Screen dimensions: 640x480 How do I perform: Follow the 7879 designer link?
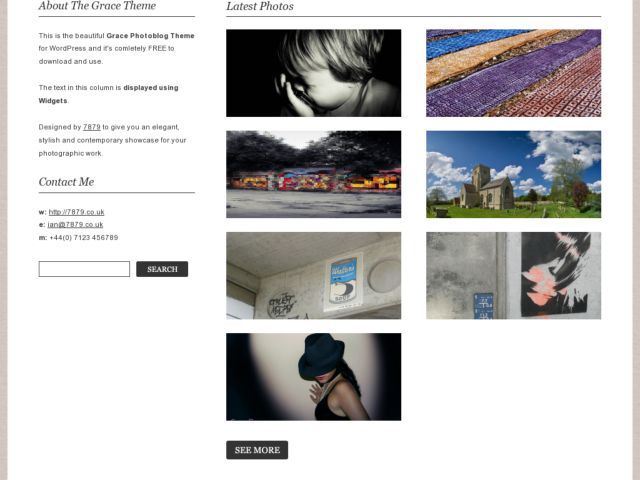91,127
